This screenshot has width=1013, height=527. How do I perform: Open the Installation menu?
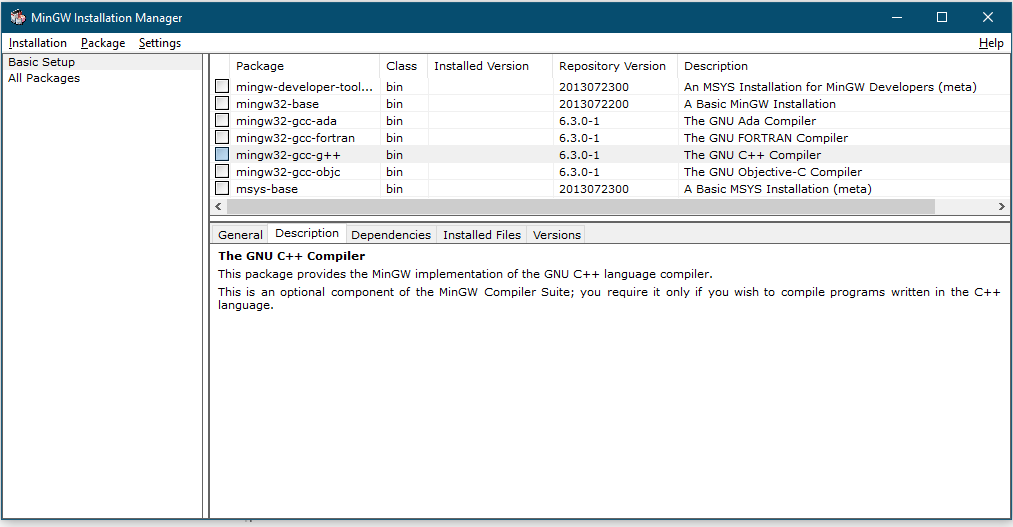[37, 43]
